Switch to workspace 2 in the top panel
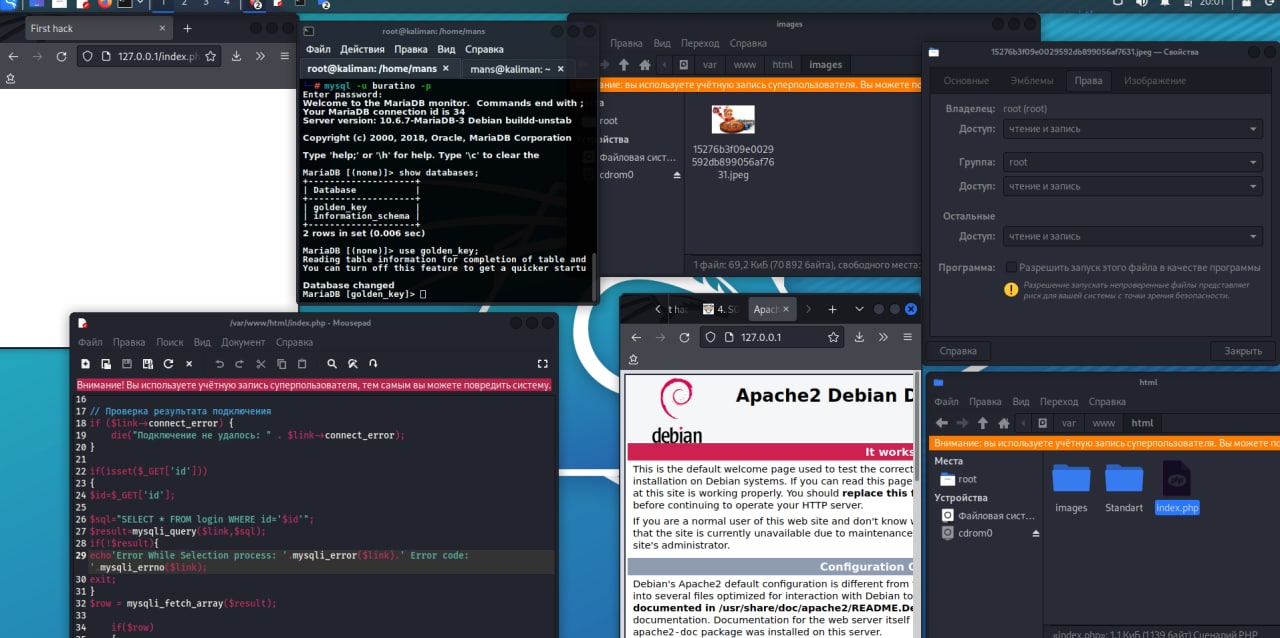 (183, 4)
